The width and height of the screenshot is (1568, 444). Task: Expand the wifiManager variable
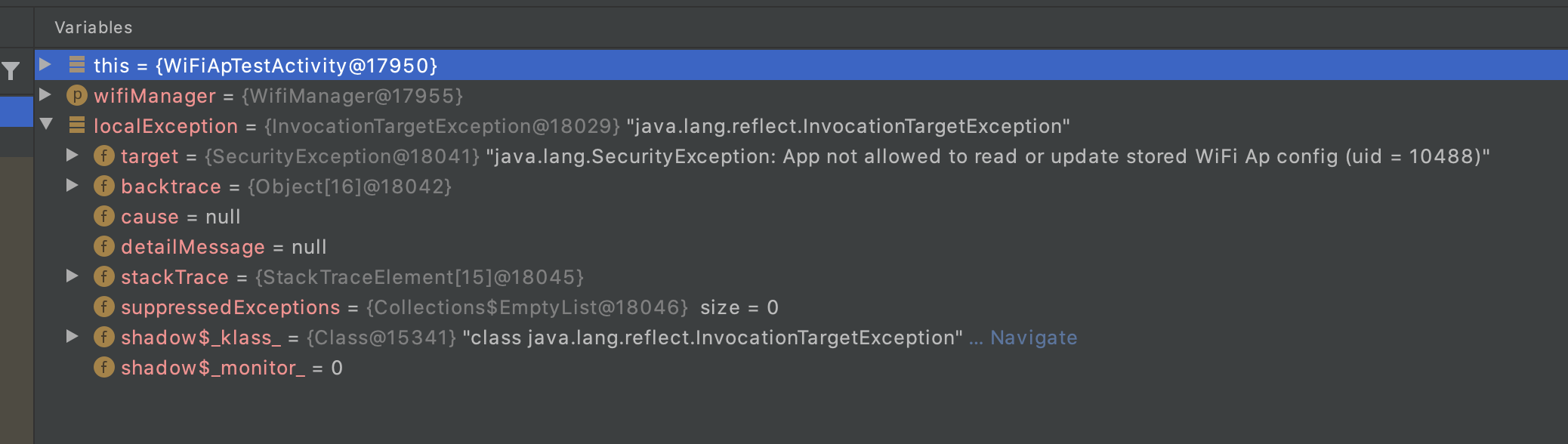click(x=44, y=96)
